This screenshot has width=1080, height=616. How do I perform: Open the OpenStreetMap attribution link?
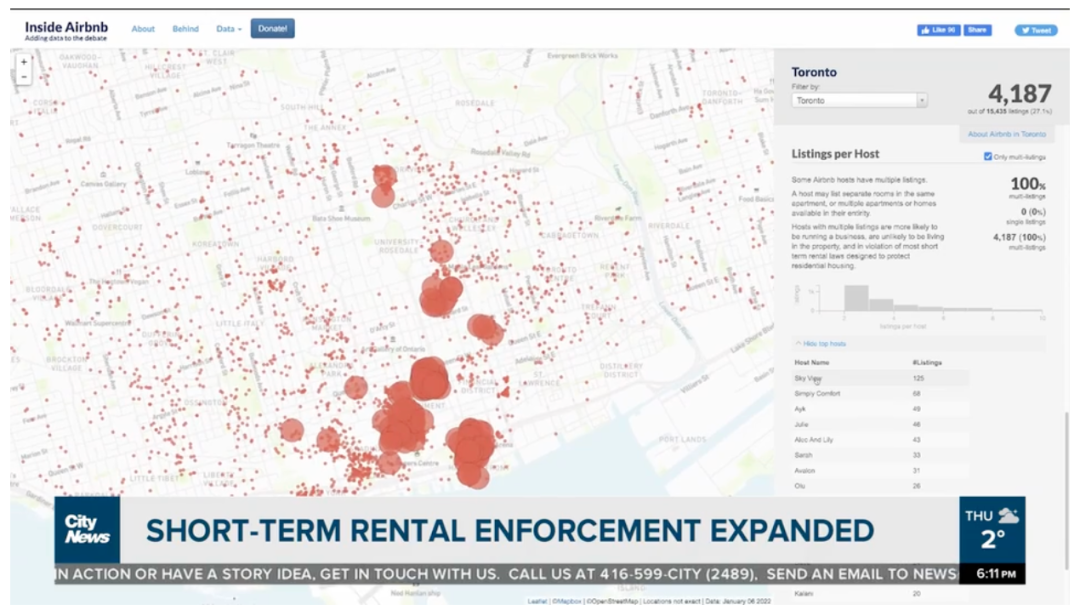click(612, 602)
